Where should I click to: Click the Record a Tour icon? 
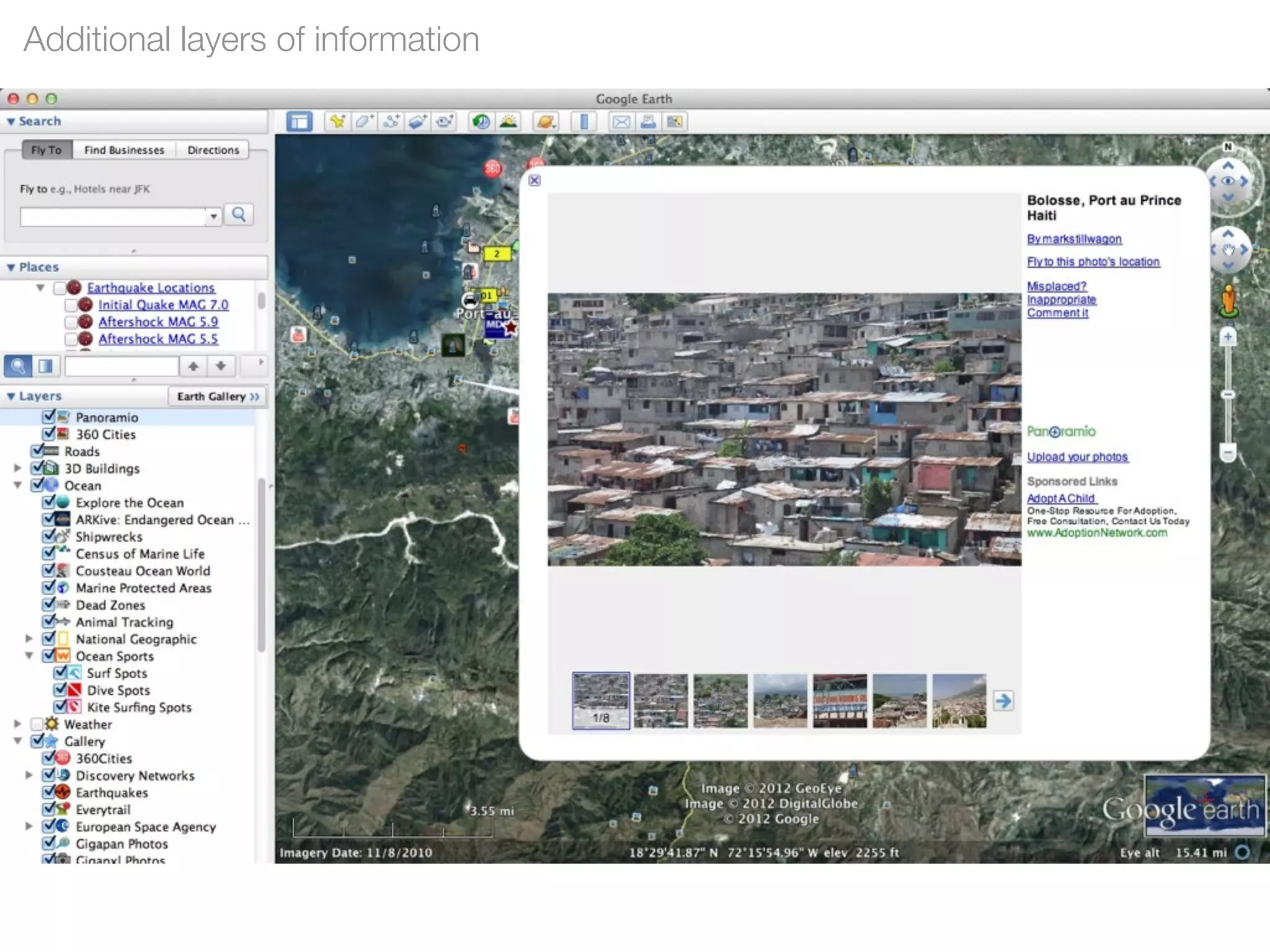point(444,121)
